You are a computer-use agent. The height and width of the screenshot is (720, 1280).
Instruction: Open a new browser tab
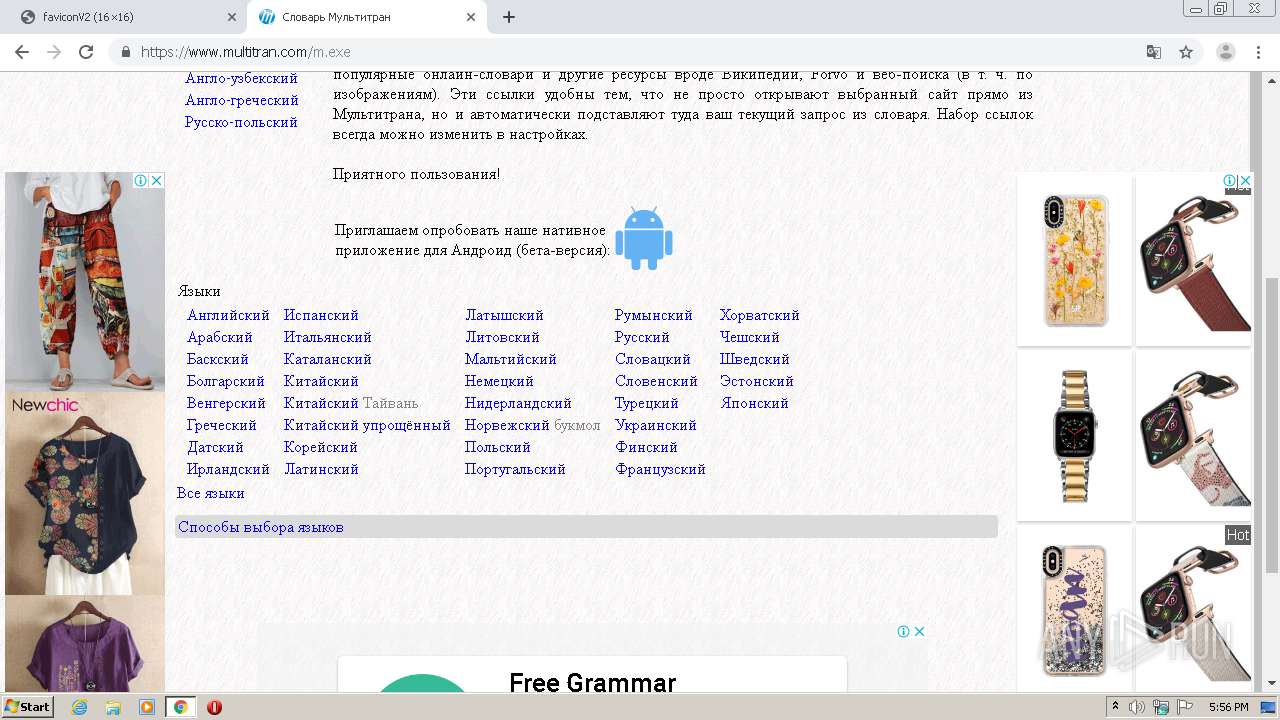508,17
